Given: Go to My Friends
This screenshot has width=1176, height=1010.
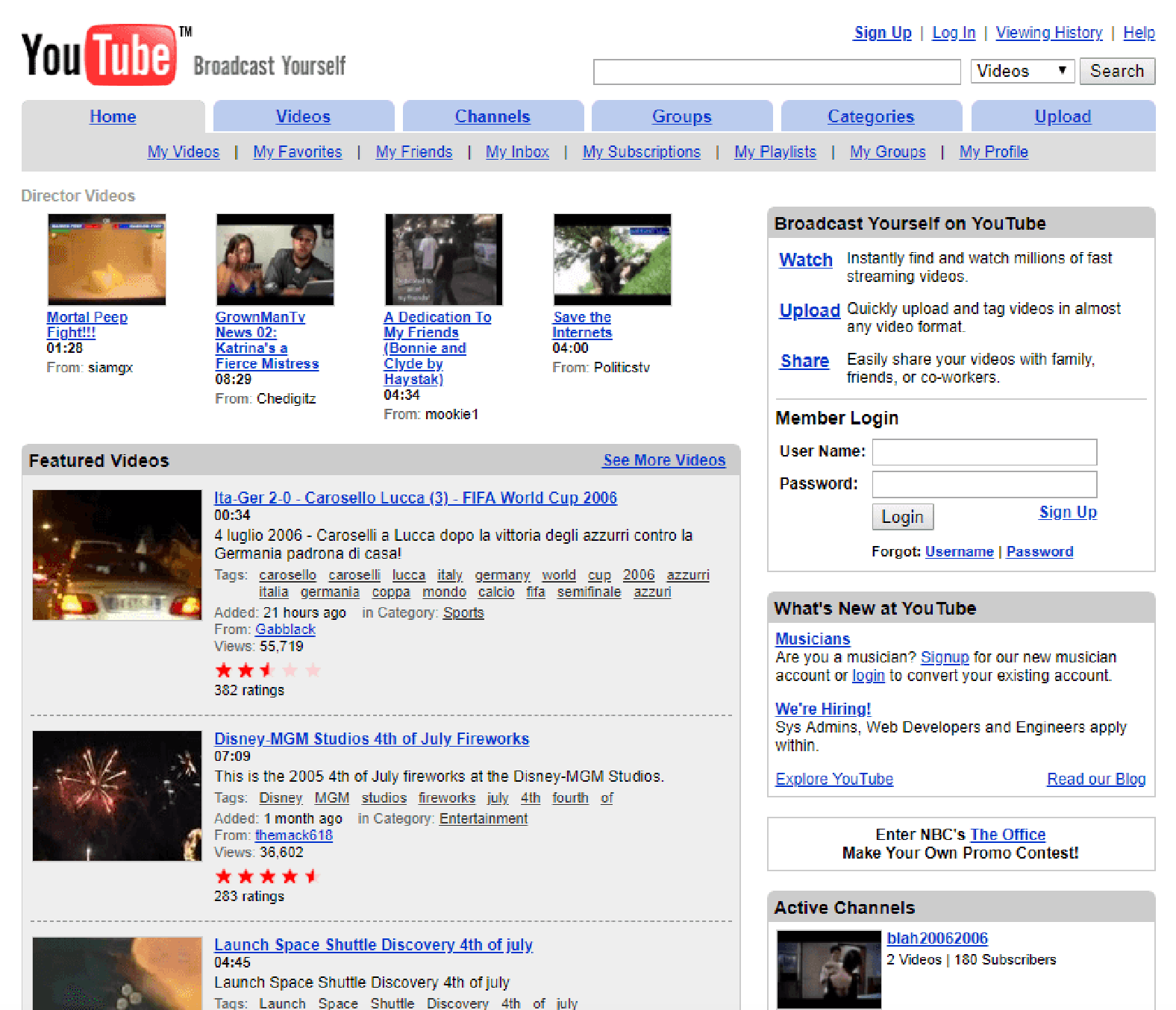Looking at the screenshot, I should click(x=414, y=152).
